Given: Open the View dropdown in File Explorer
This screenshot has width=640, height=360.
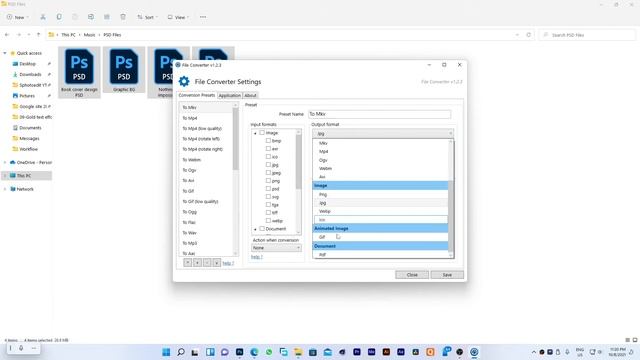Looking at the screenshot, I should [178, 17].
